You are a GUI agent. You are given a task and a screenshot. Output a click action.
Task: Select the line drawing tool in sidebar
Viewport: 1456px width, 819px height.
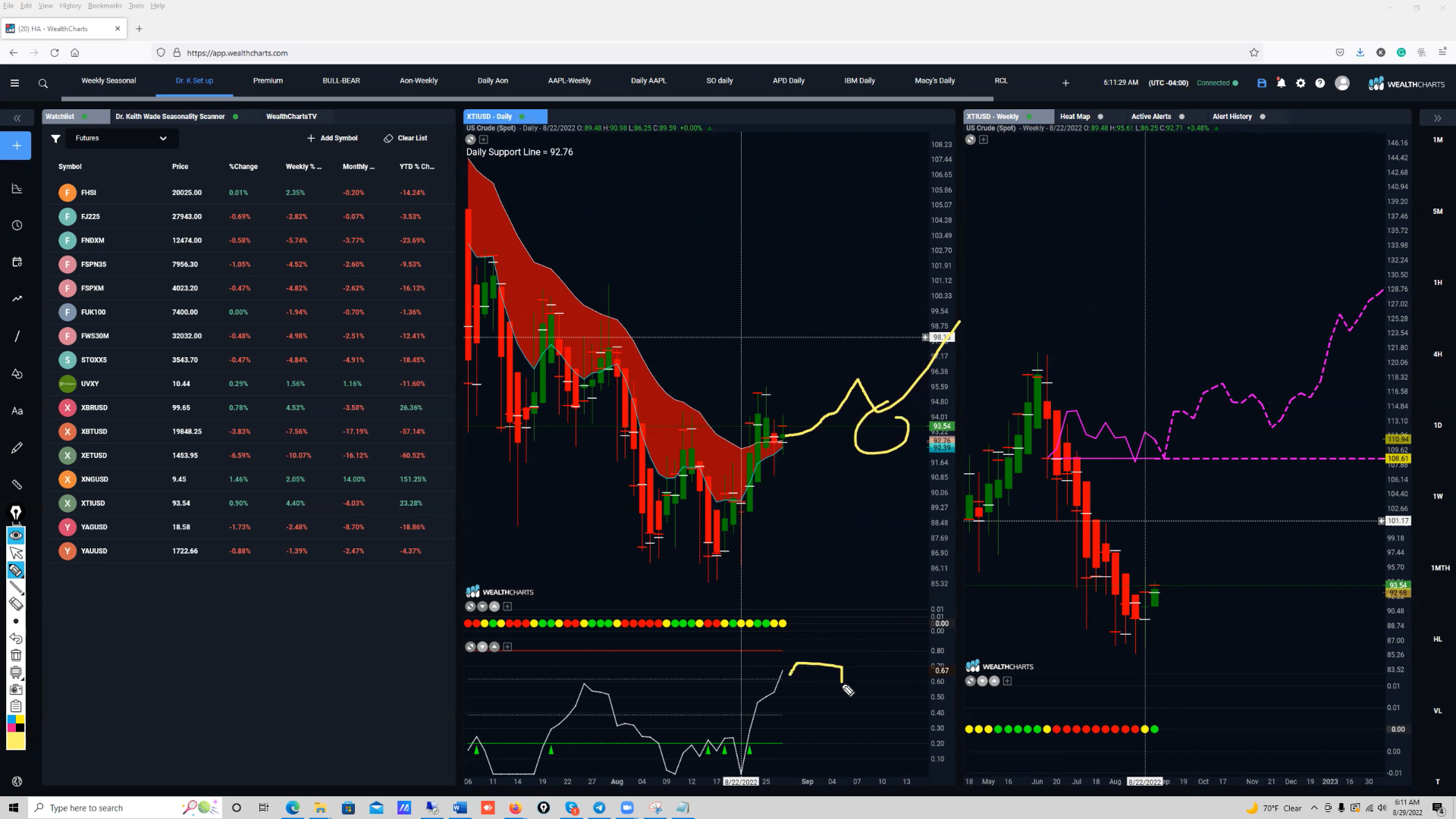(17, 336)
